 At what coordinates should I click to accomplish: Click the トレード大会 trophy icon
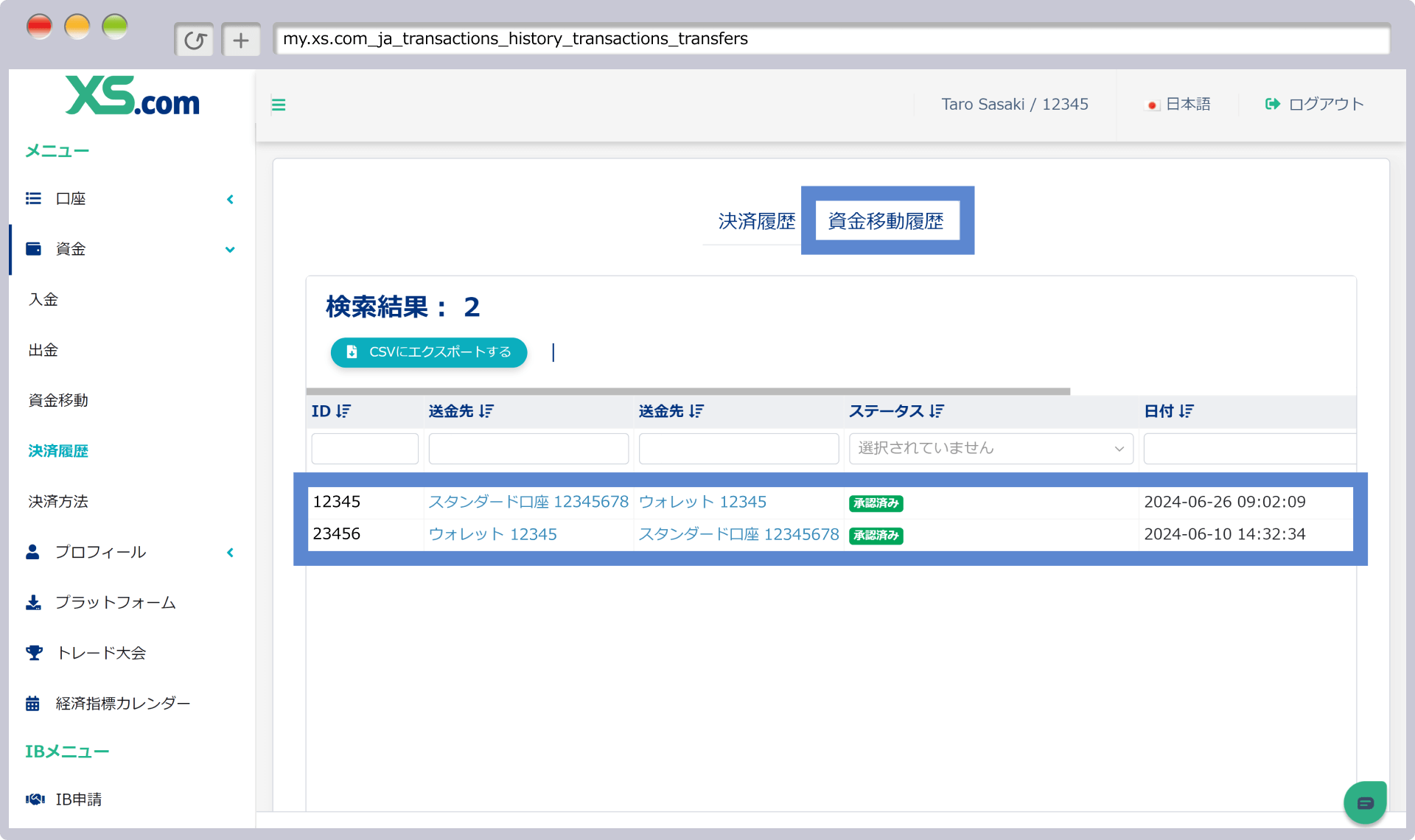(34, 653)
